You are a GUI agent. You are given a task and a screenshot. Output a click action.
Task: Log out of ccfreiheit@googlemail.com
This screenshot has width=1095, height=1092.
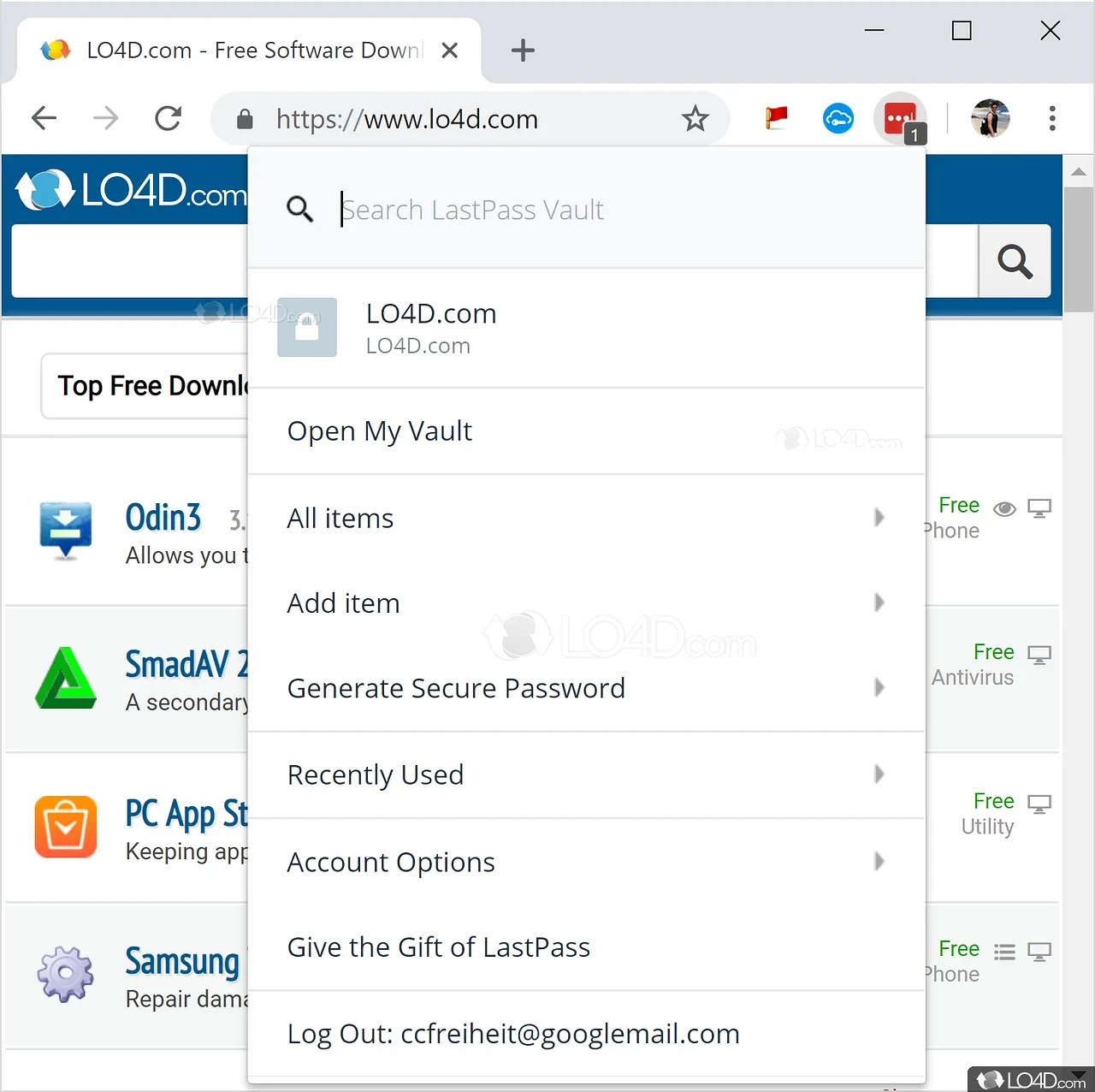coord(513,1033)
